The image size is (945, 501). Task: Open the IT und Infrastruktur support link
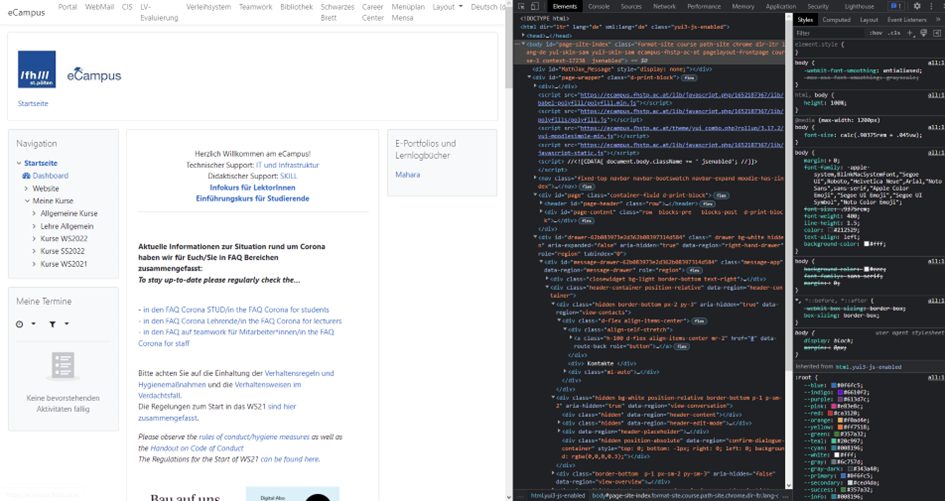click(x=287, y=165)
